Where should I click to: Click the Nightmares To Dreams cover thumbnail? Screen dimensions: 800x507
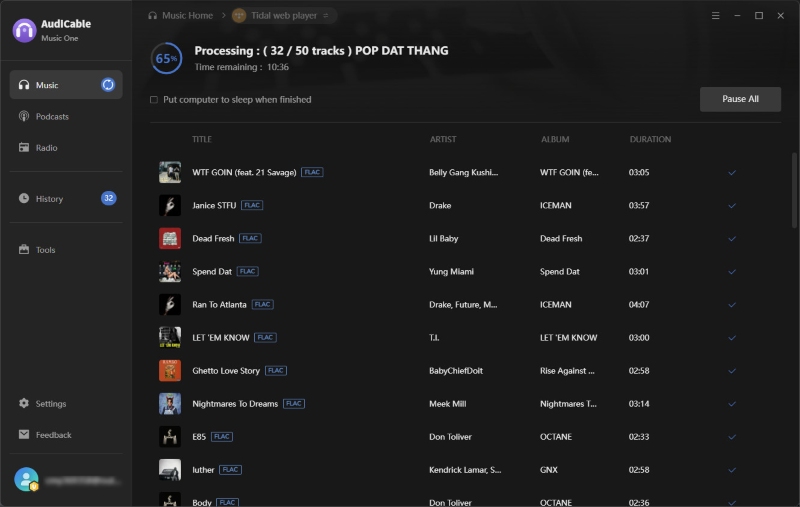tap(170, 403)
